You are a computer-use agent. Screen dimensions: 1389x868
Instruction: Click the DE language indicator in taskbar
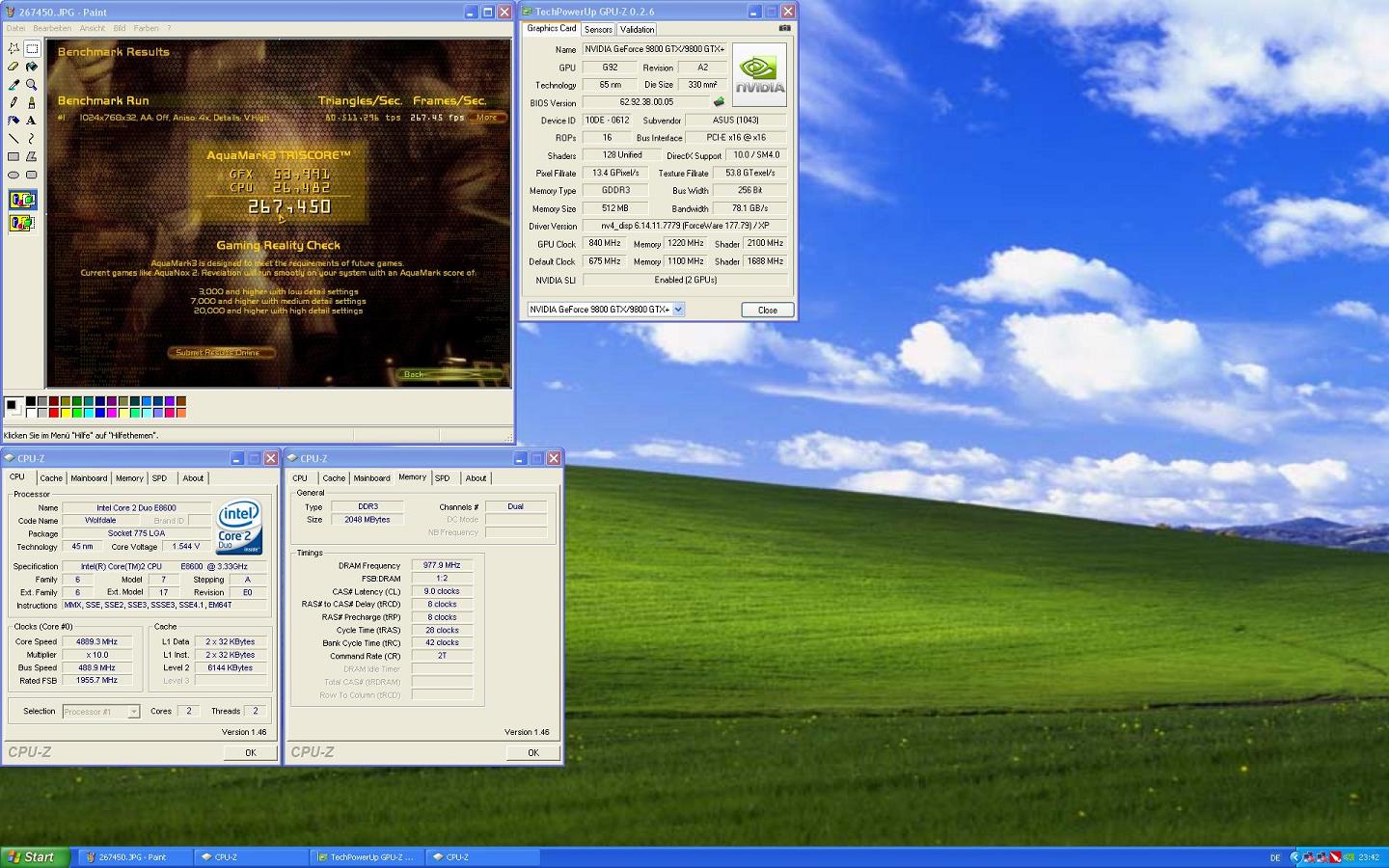click(1275, 857)
